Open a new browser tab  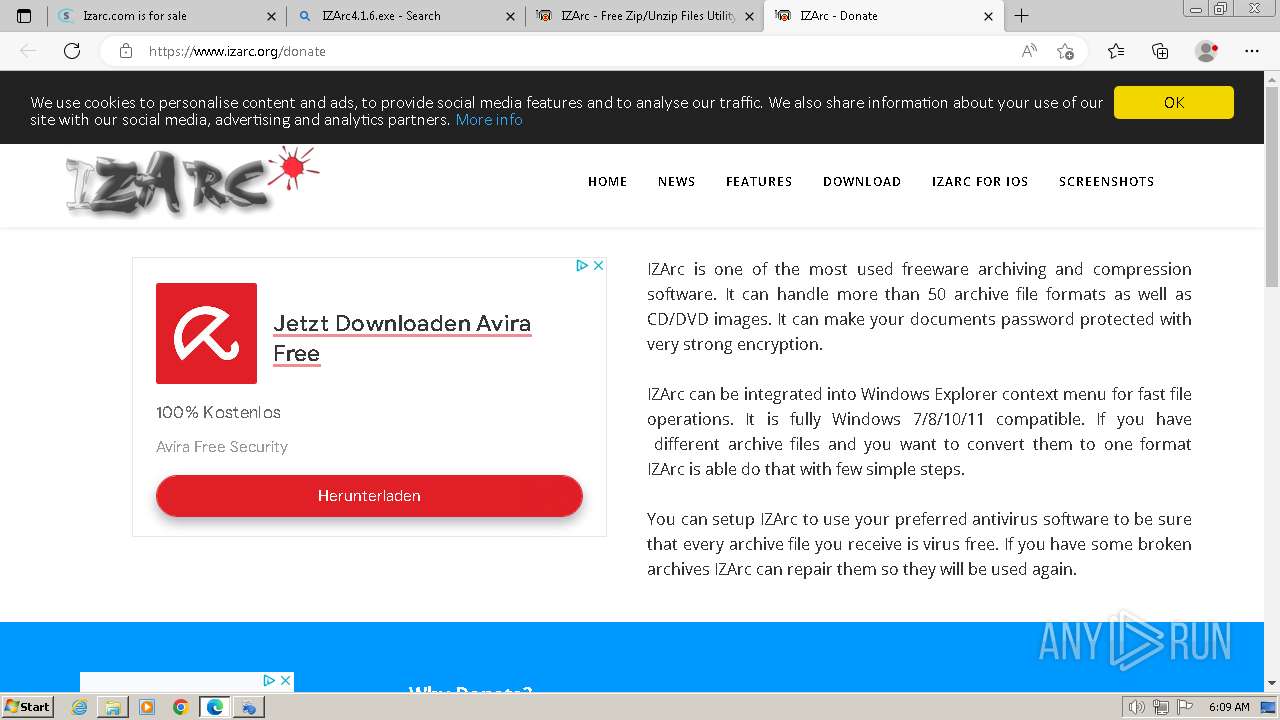tap(1021, 16)
